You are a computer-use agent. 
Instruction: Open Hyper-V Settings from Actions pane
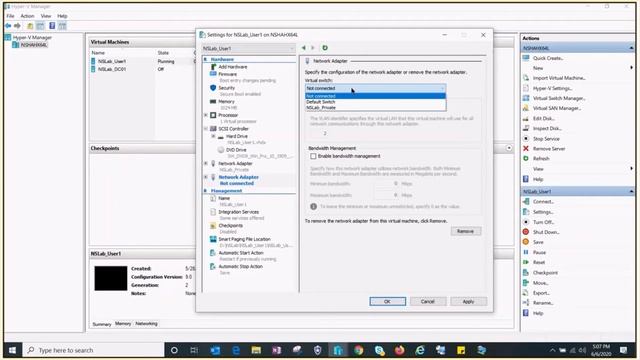tap(553, 88)
